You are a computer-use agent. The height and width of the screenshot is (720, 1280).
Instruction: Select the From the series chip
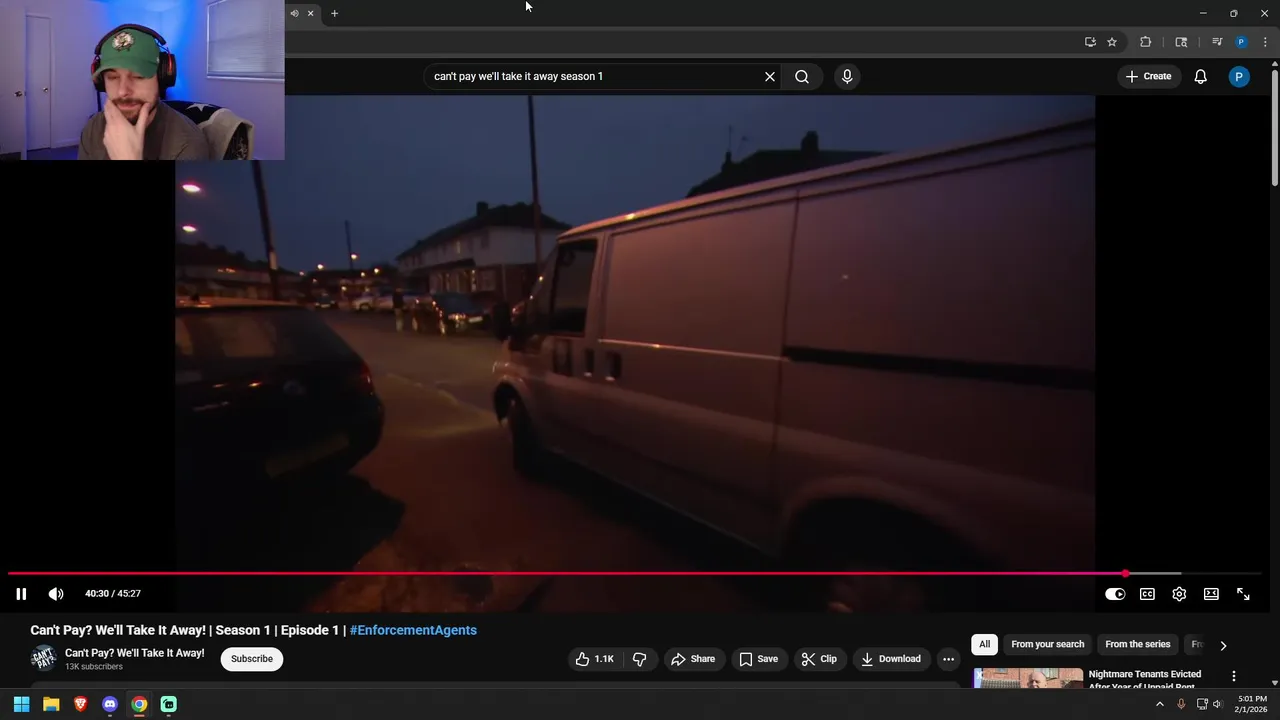(1137, 644)
